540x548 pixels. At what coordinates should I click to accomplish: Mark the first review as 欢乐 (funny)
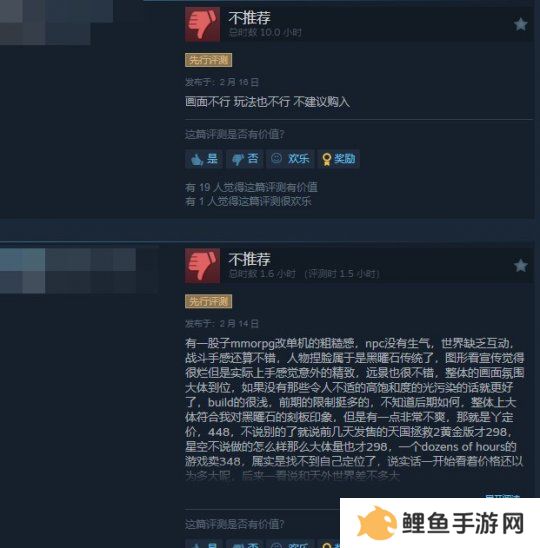(290, 159)
